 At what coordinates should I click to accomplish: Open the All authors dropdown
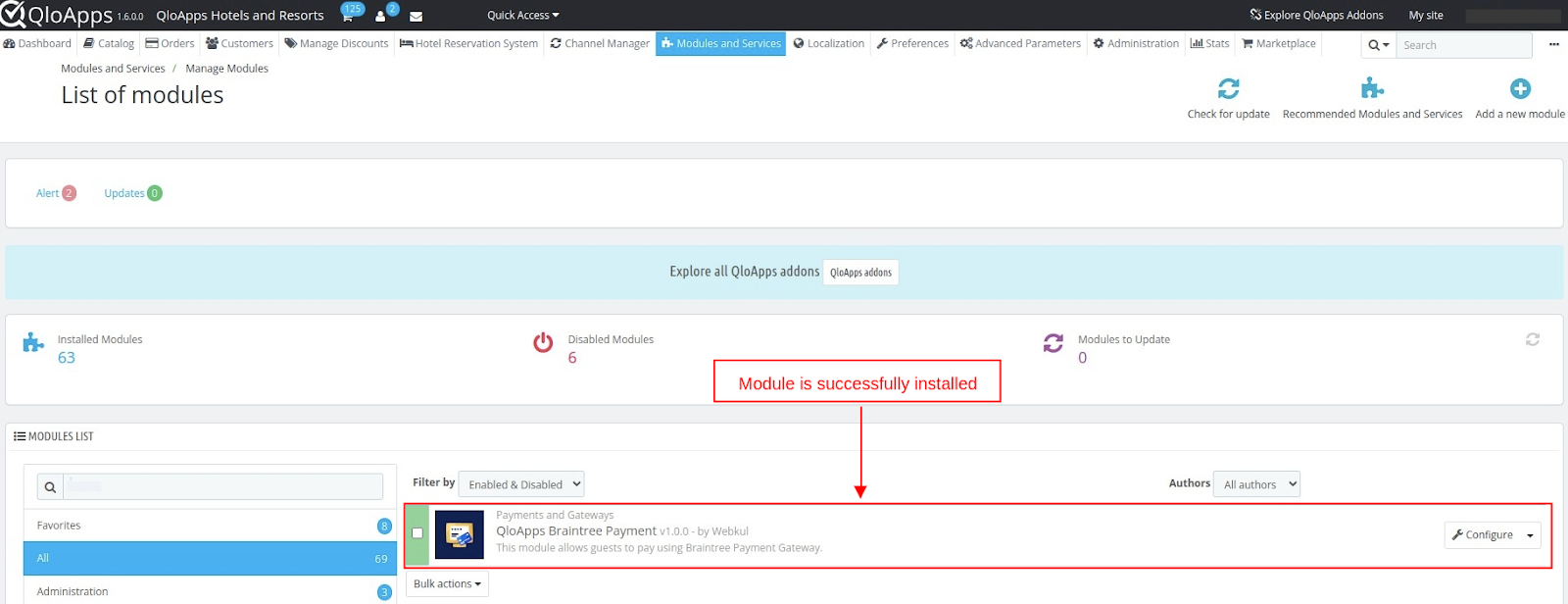(x=1256, y=484)
